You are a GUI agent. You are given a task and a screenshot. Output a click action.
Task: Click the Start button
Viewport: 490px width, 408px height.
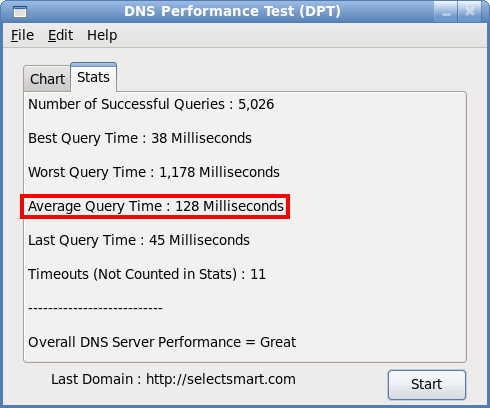point(427,385)
